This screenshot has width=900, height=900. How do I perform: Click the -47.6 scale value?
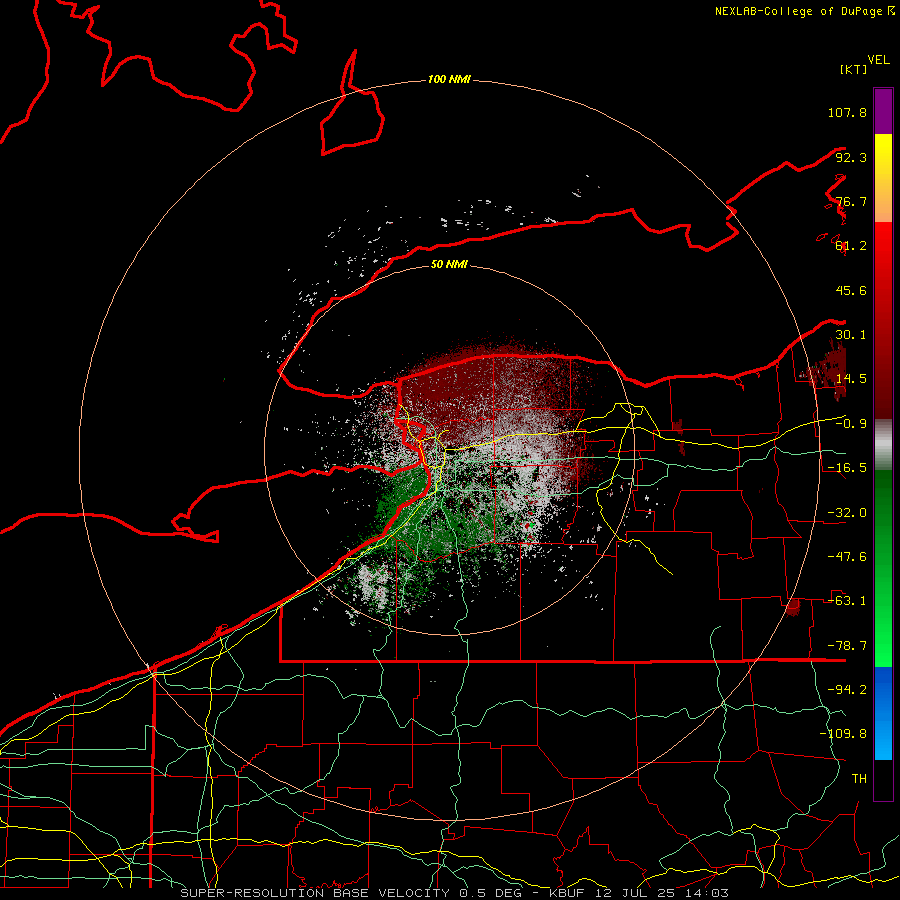point(847,557)
